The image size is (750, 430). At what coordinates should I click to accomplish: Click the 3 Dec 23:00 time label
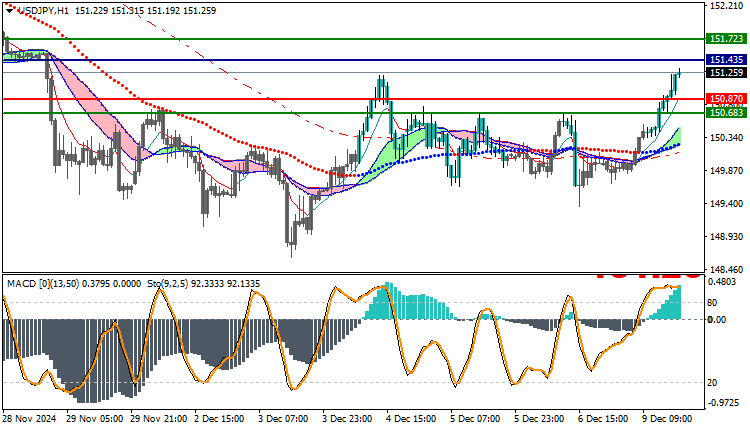click(348, 419)
